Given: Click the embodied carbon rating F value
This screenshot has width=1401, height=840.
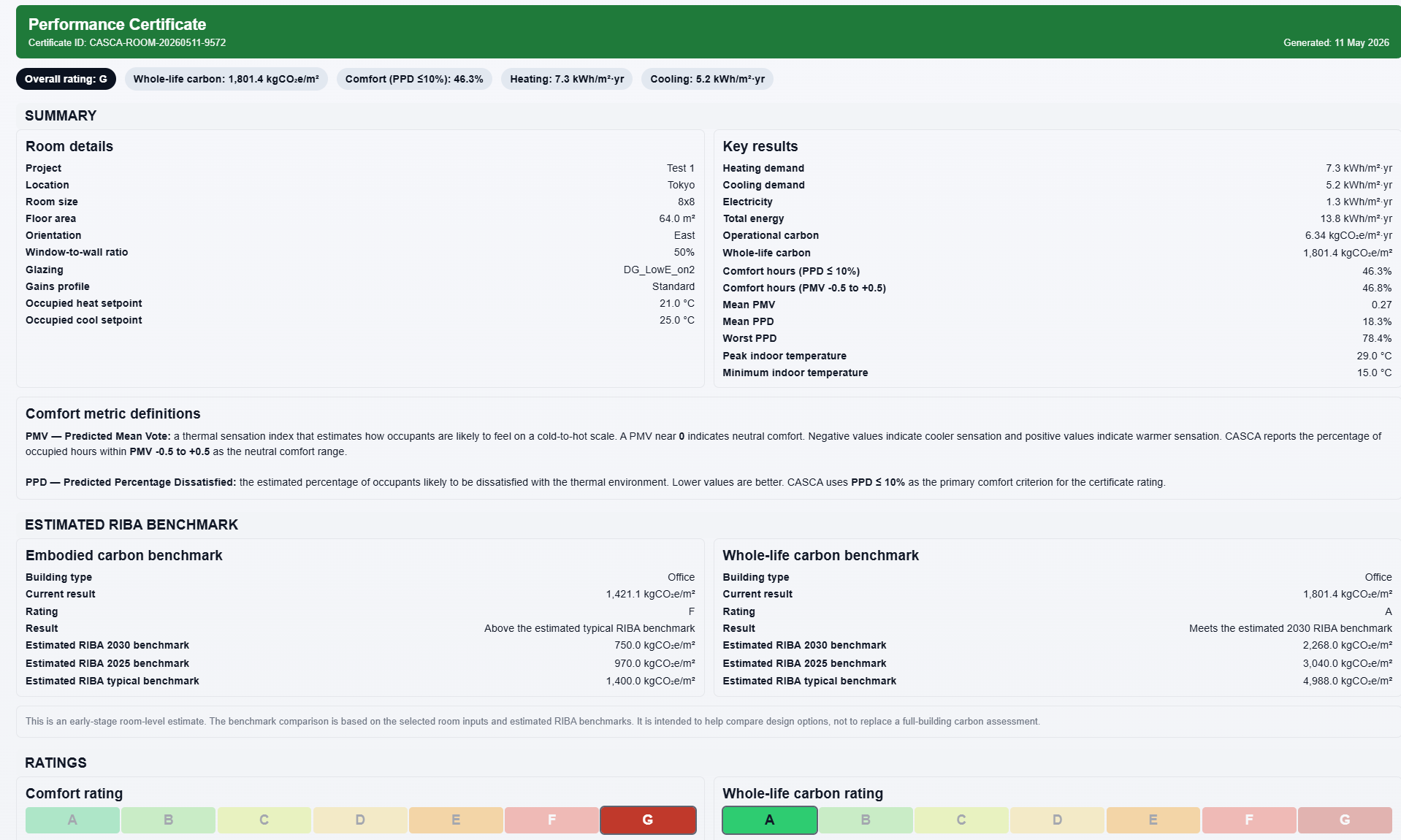Looking at the screenshot, I should tap(692, 611).
